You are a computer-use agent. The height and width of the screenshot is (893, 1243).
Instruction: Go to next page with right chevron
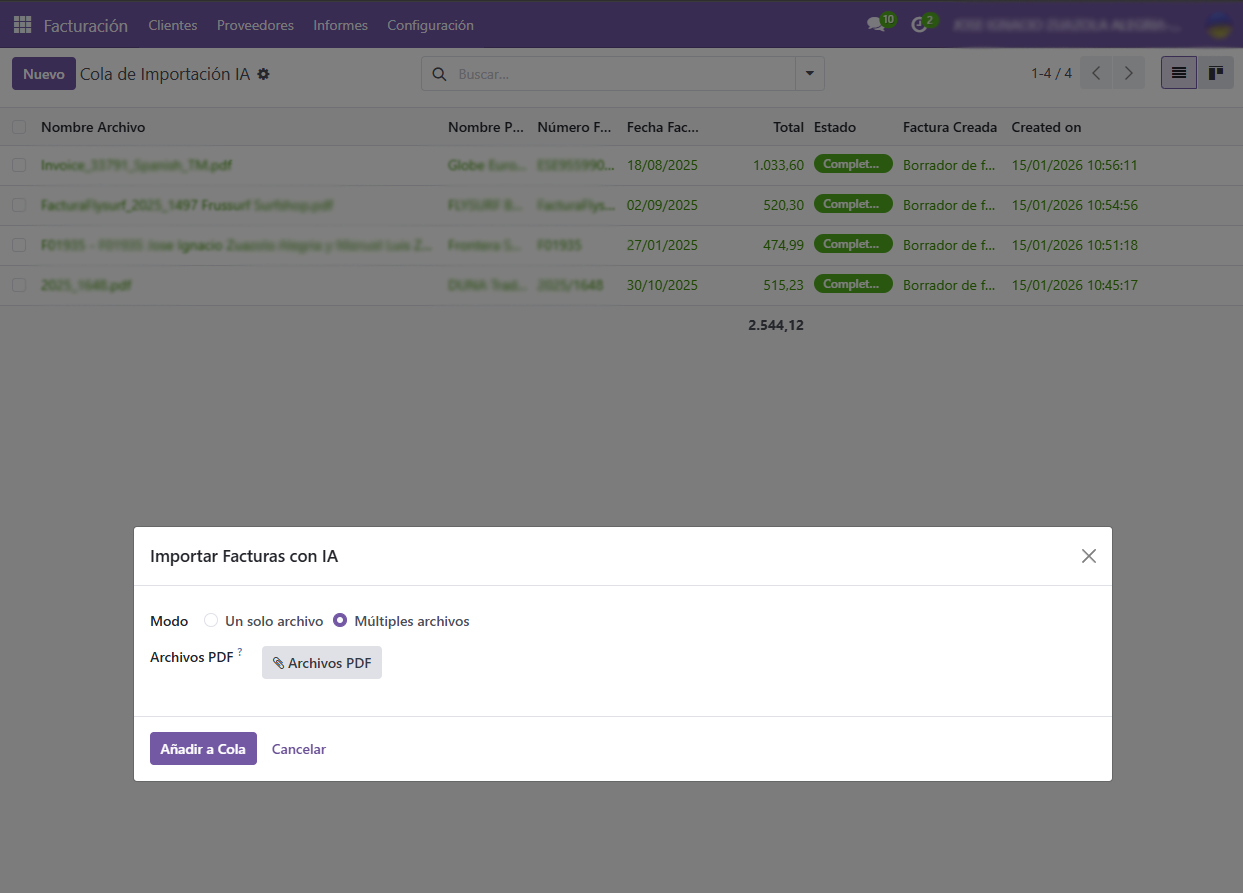[x=1129, y=72]
